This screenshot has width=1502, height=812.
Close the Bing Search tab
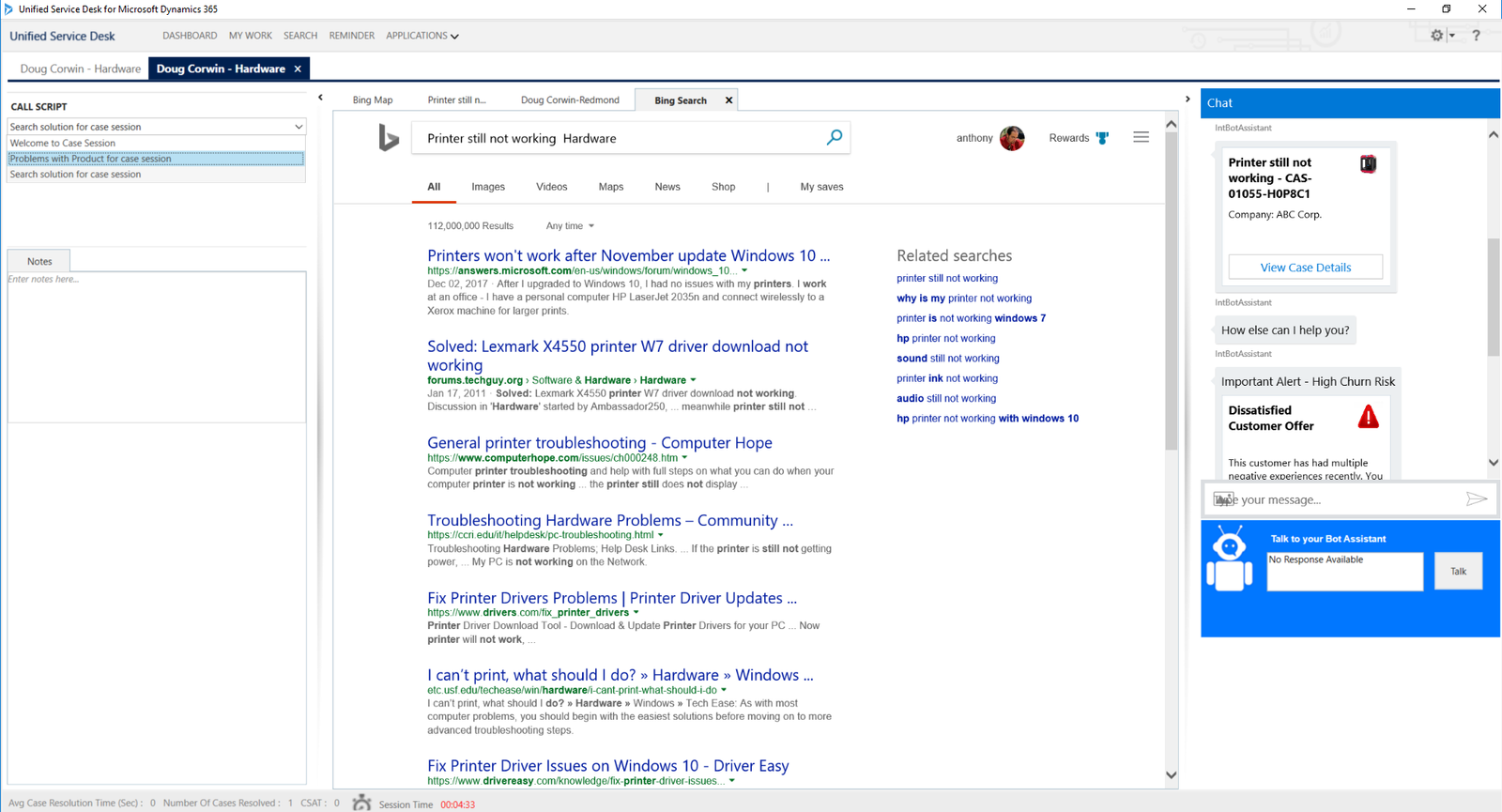pos(728,100)
